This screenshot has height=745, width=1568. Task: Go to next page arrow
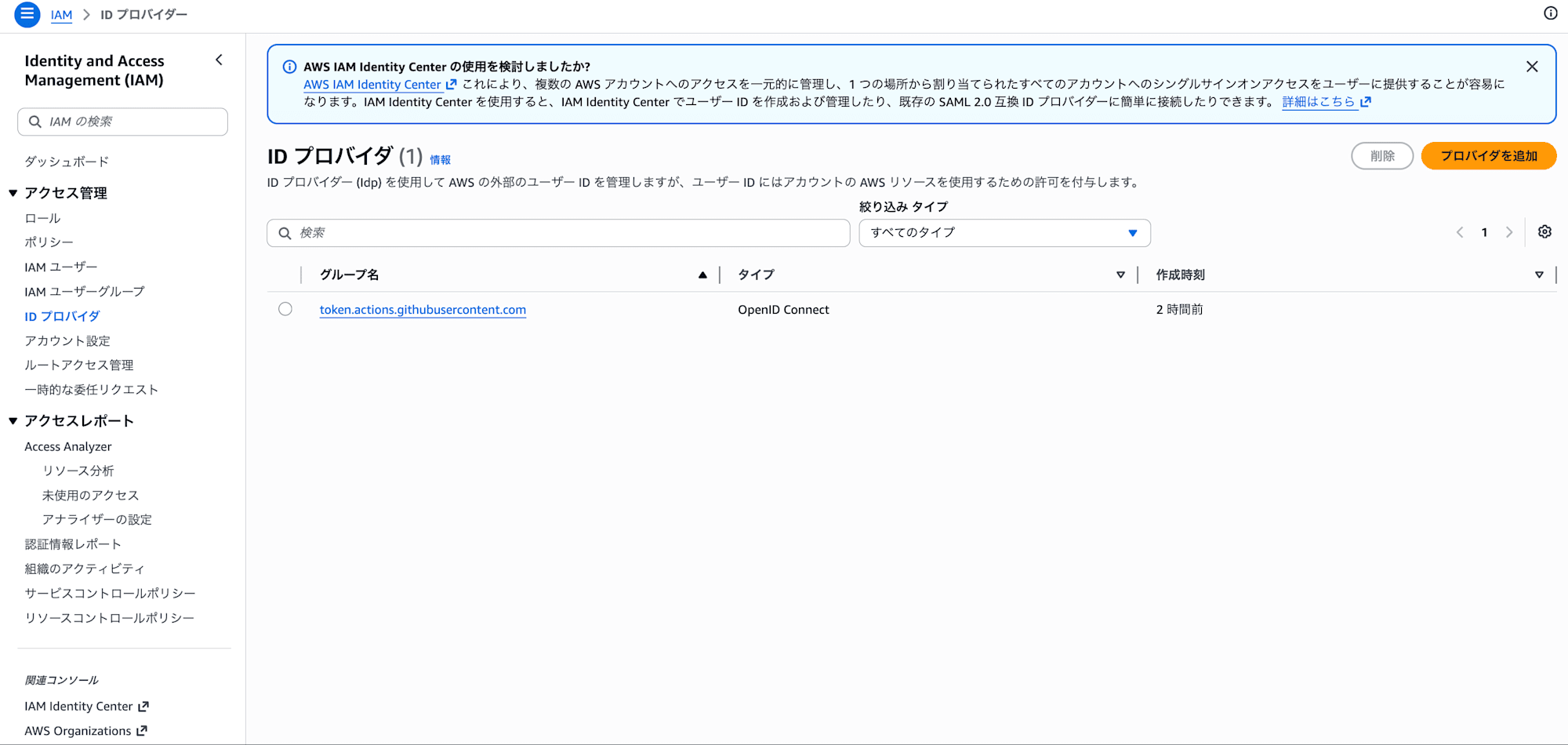click(1509, 232)
